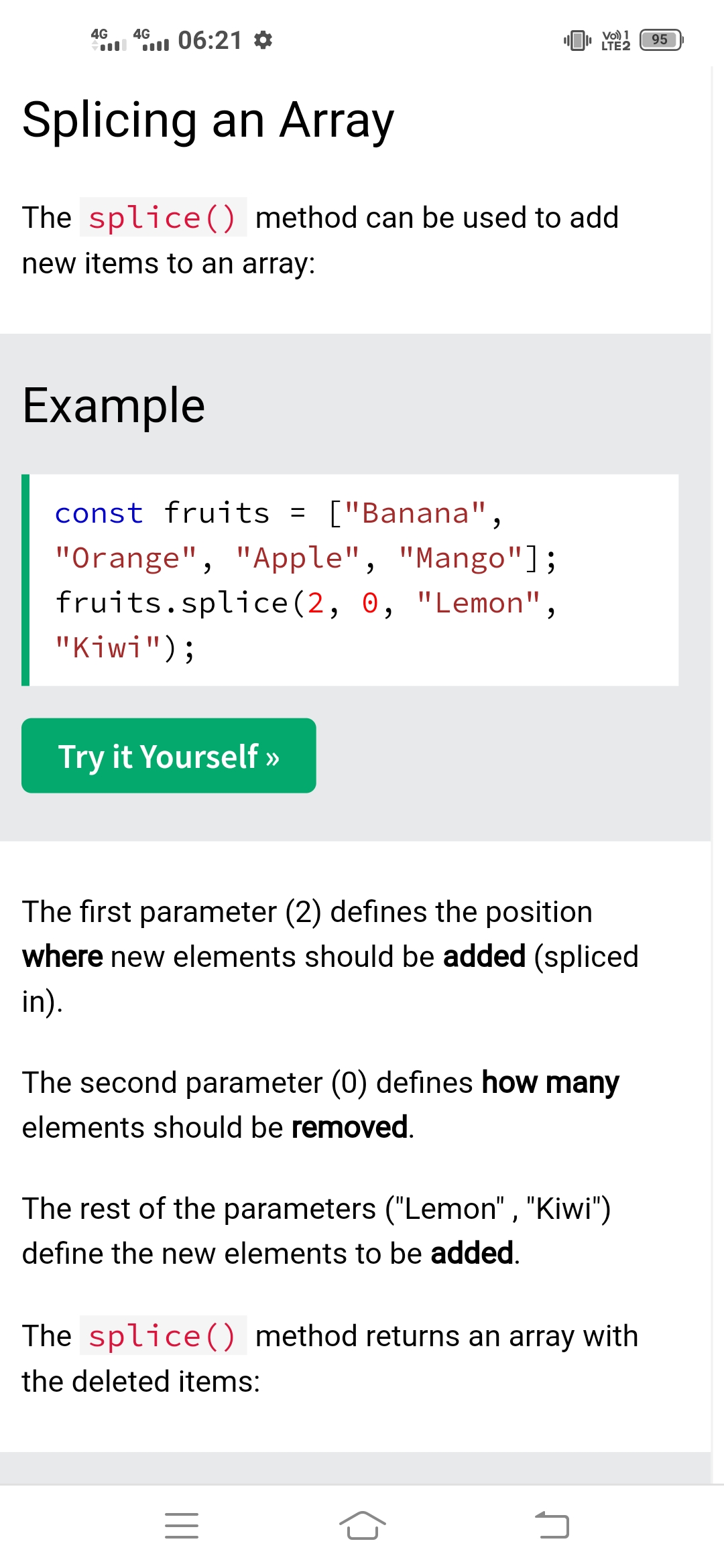
Task: Click the page scrollbar on the right edge
Action: (x=717, y=737)
